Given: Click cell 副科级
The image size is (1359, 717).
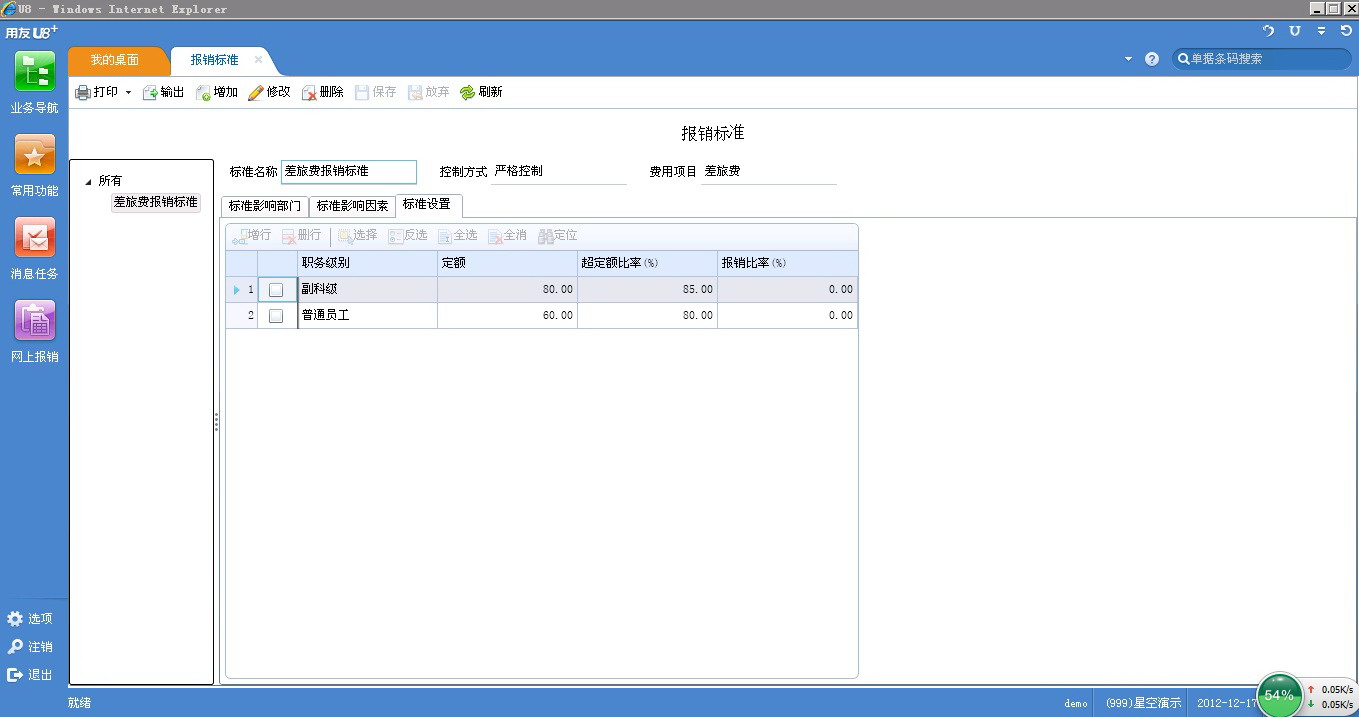Looking at the screenshot, I should coord(367,290).
